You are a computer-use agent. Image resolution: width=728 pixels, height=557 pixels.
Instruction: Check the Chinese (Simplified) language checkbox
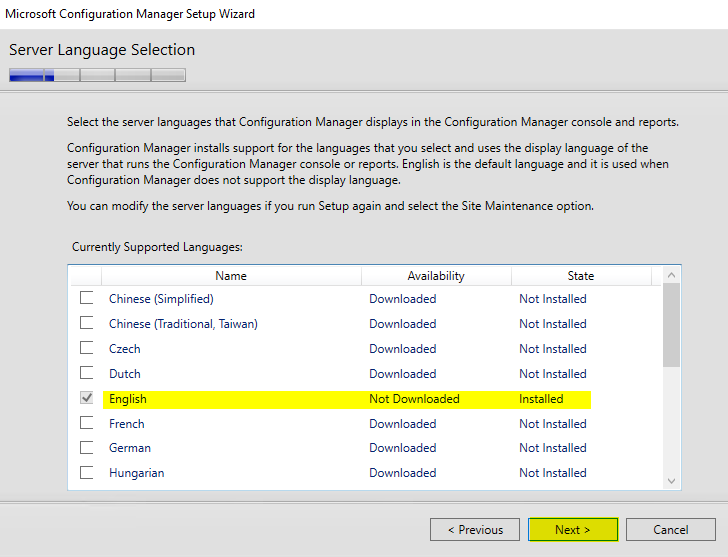87,298
